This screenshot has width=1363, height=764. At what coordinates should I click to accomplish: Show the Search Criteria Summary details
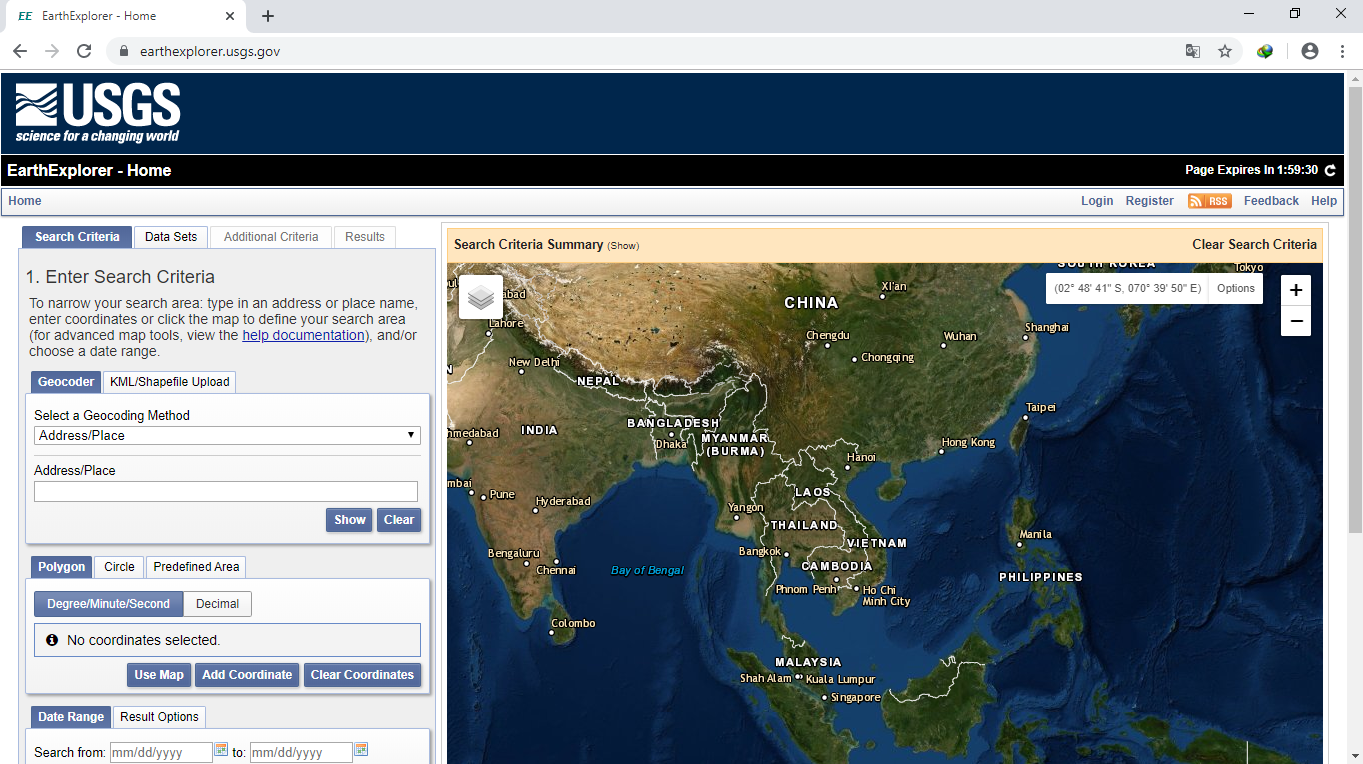pyautogui.click(x=623, y=246)
